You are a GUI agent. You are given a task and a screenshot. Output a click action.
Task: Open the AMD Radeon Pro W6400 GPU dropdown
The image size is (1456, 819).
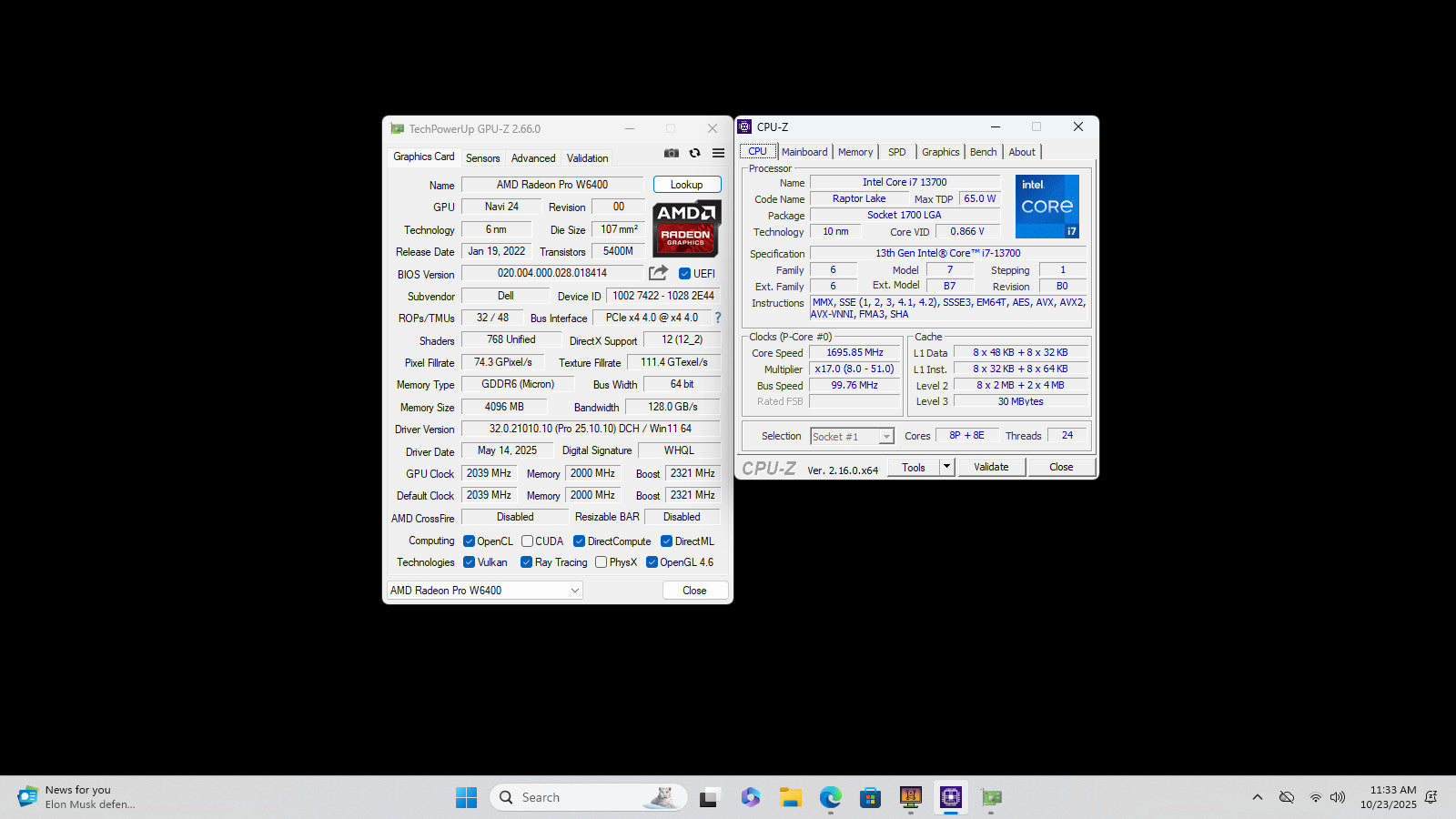coord(485,591)
